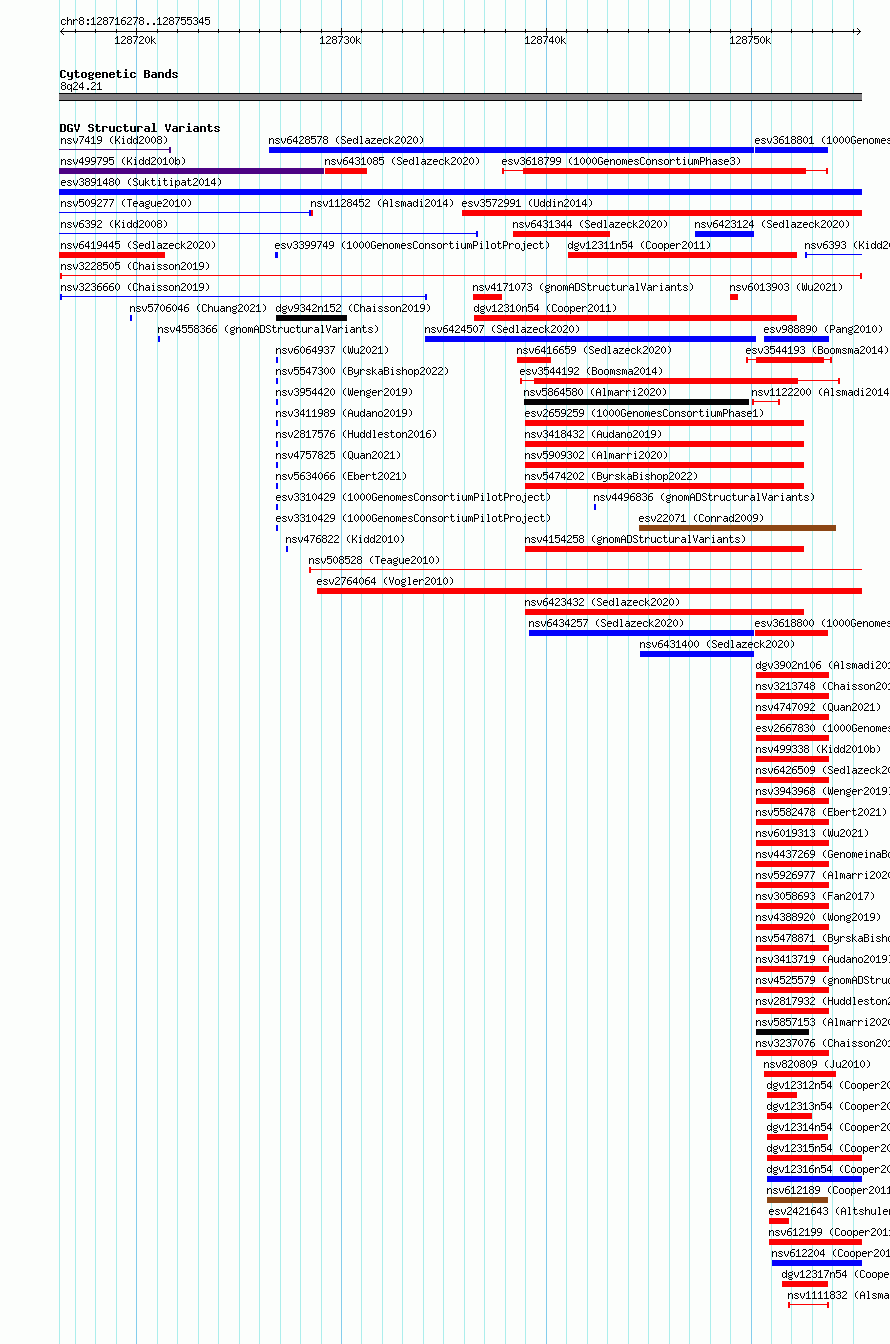This screenshot has width=890, height=1344.
Task: Click the nsv6416659 (Sedlazeck2020) label
Action: 595,350
